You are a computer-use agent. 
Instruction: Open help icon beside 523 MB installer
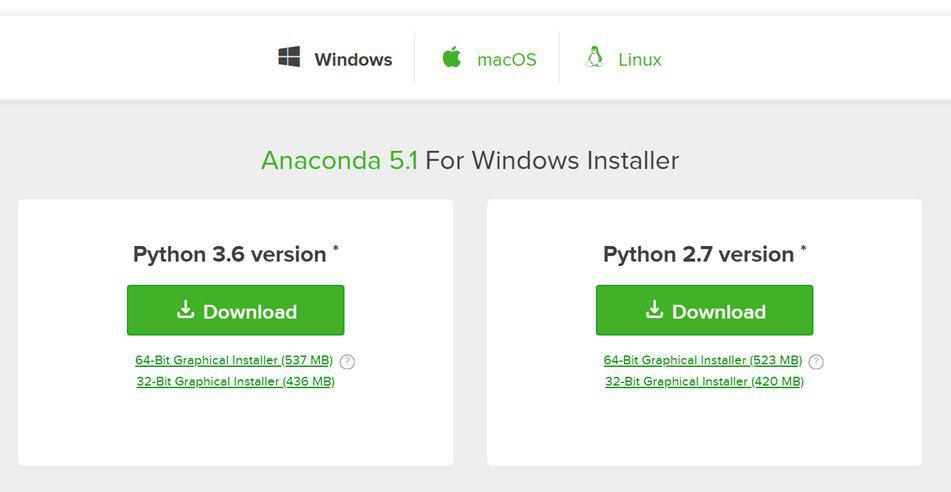pos(816,362)
